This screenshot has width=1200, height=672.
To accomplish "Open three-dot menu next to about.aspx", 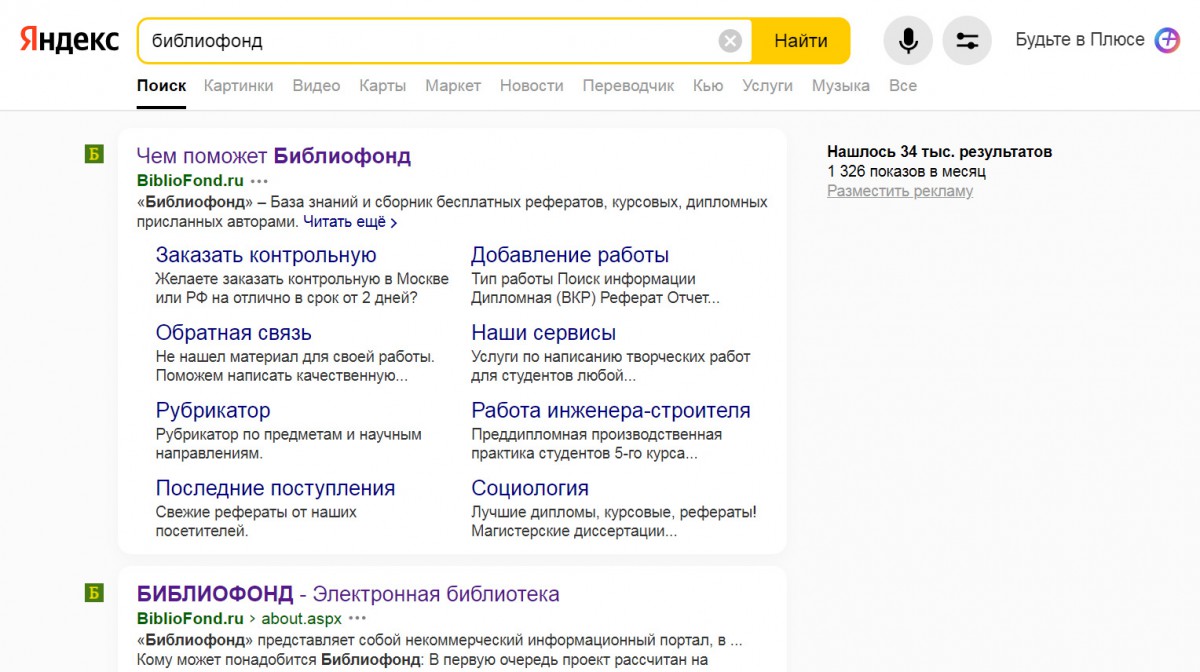I will tap(358, 618).
